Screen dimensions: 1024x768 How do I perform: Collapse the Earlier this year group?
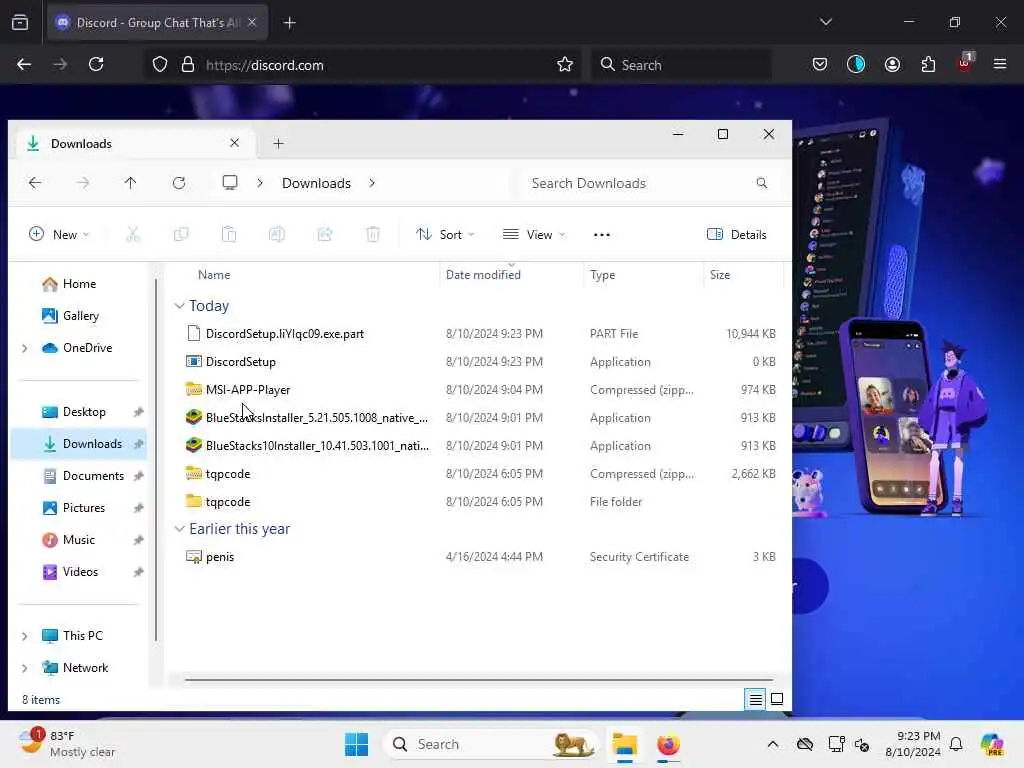[180, 529]
